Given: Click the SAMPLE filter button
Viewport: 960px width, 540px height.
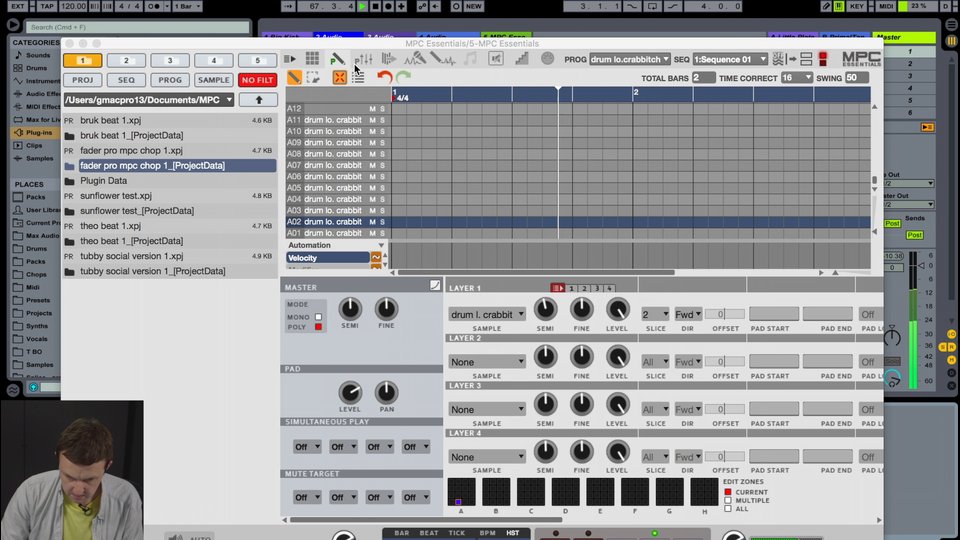Looking at the screenshot, I should (214, 80).
